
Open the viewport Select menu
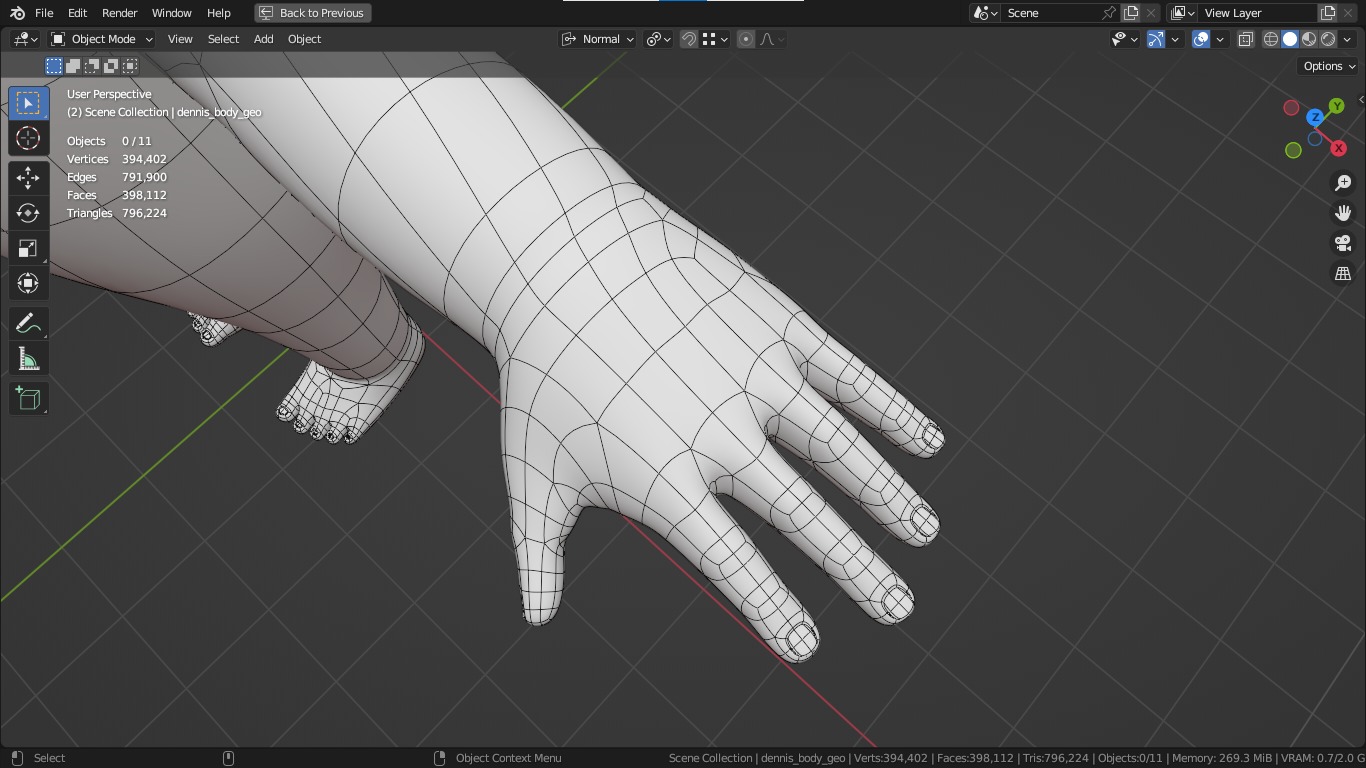click(x=223, y=39)
